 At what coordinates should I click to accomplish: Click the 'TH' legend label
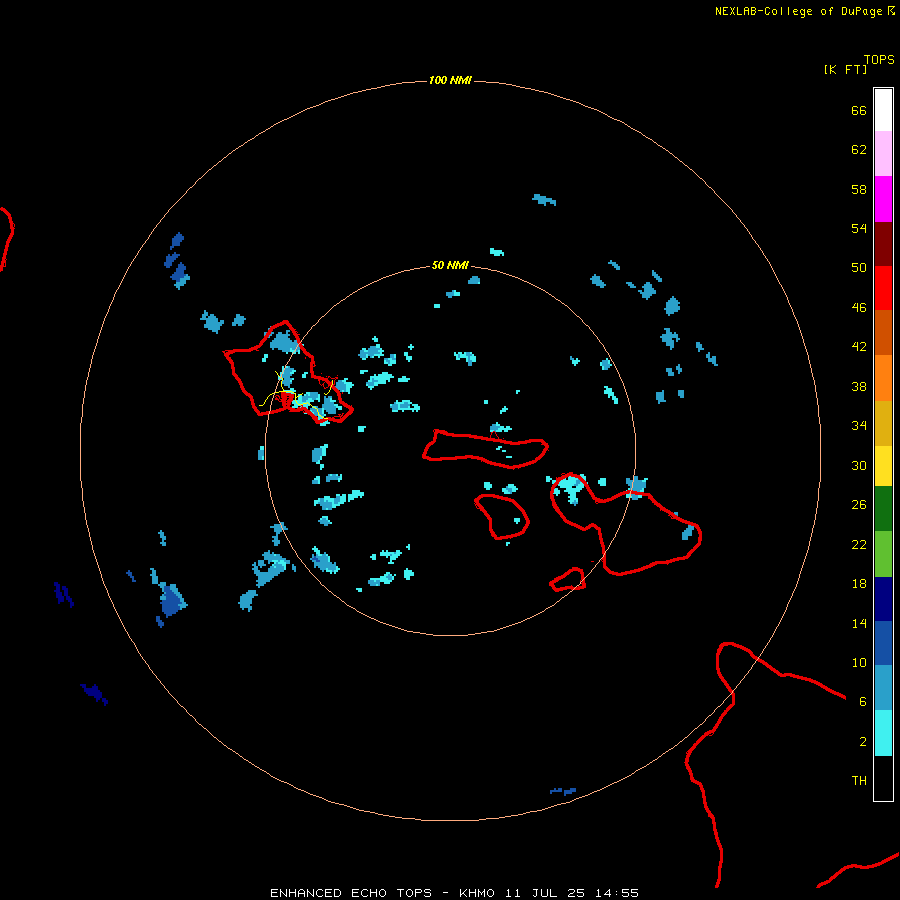859,781
